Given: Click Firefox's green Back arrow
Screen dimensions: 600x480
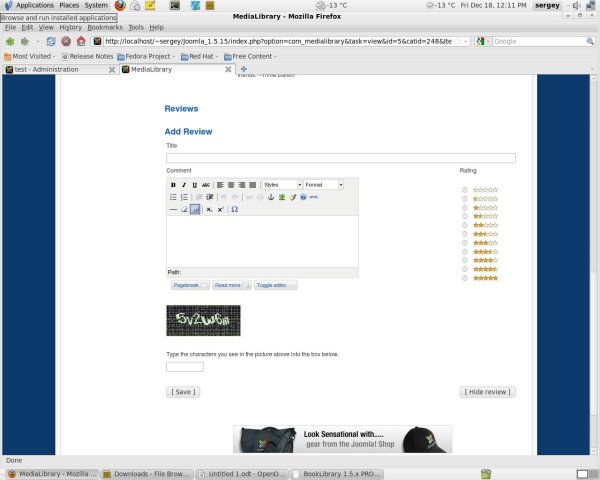Looking at the screenshot, I should coord(10,41).
